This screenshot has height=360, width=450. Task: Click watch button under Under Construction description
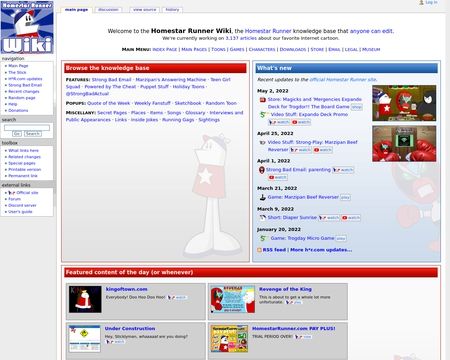pyautogui.click(x=115, y=342)
